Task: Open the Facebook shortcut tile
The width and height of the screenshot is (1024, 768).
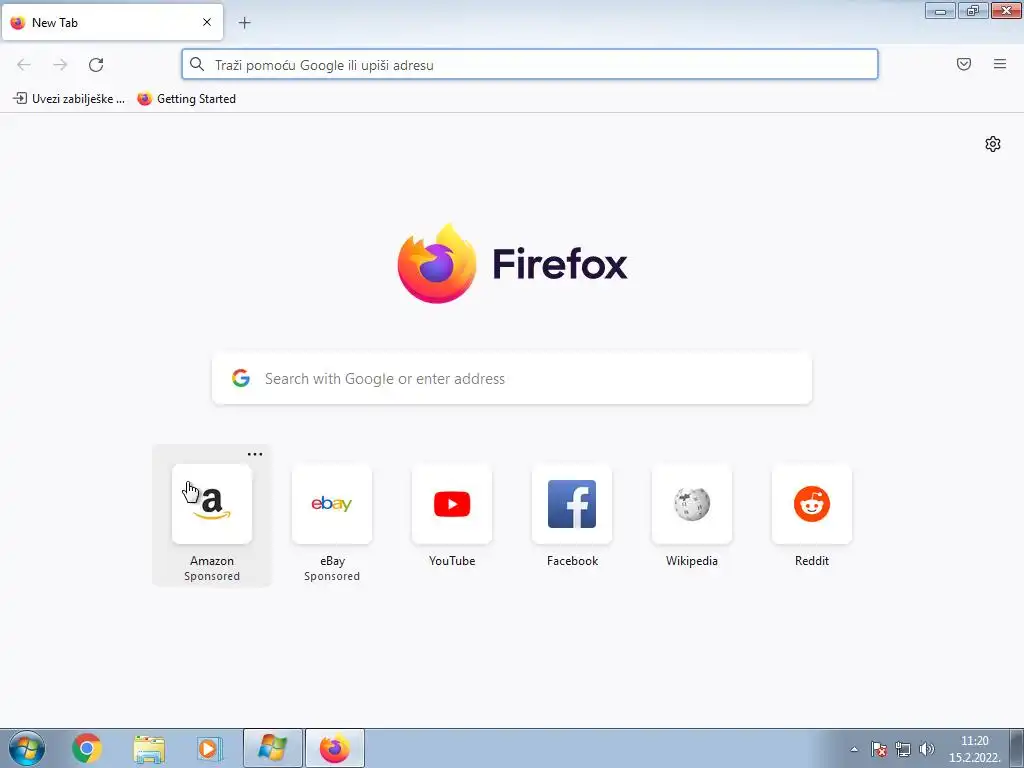Action: pos(572,504)
